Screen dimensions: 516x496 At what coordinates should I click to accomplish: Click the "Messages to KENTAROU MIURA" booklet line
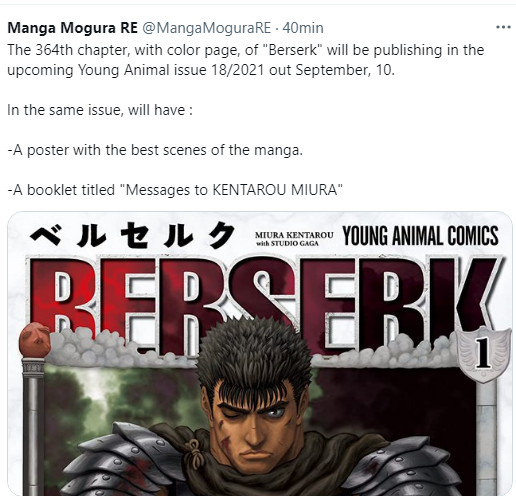tap(175, 190)
